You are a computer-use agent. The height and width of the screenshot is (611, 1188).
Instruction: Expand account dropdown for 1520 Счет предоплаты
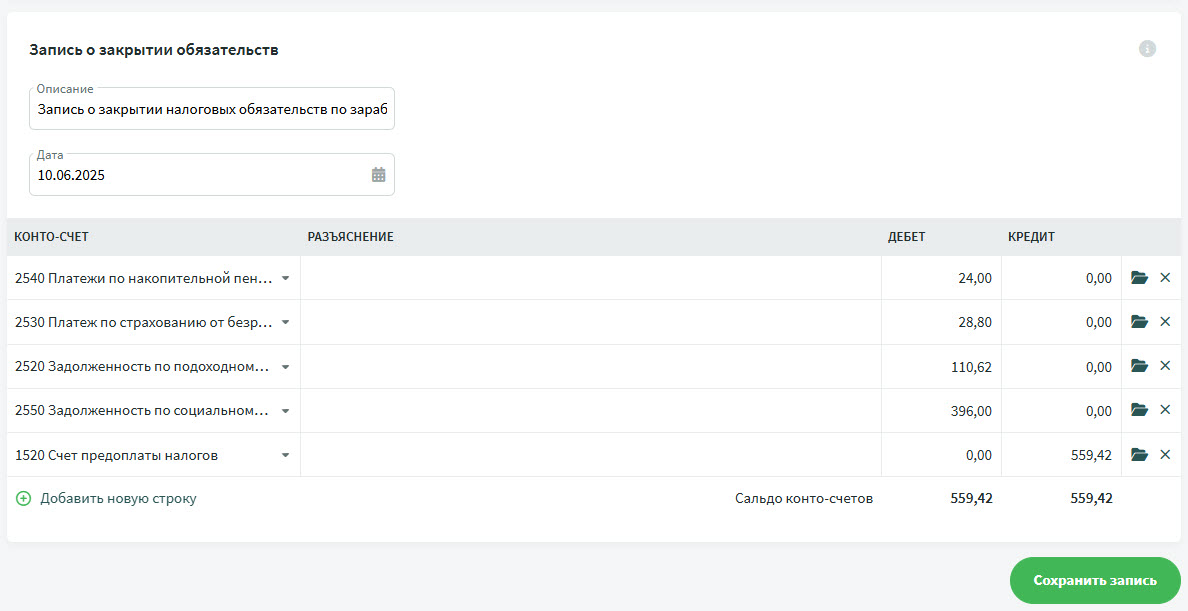click(286, 455)
